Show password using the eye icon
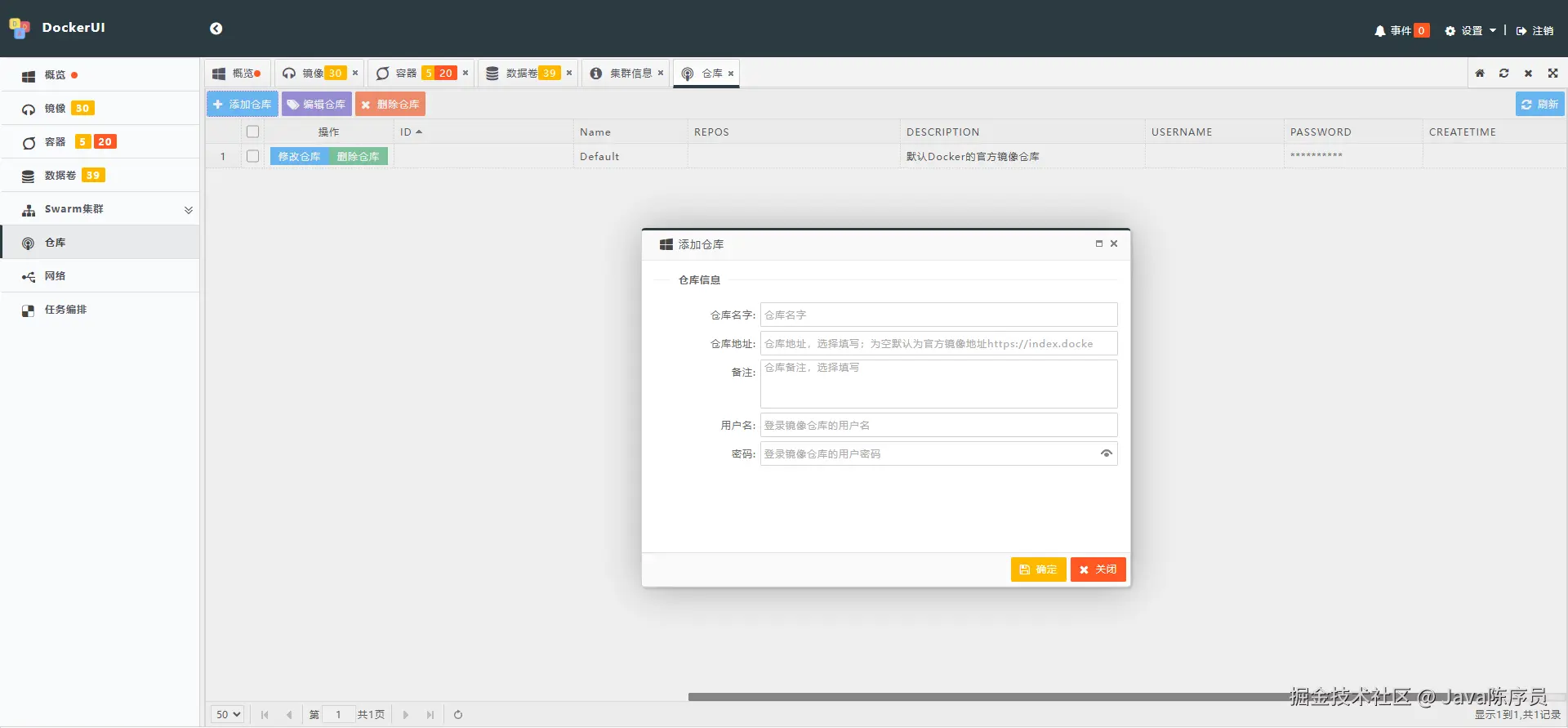Screen dimensions: 1568x728 coord(1106,453)
